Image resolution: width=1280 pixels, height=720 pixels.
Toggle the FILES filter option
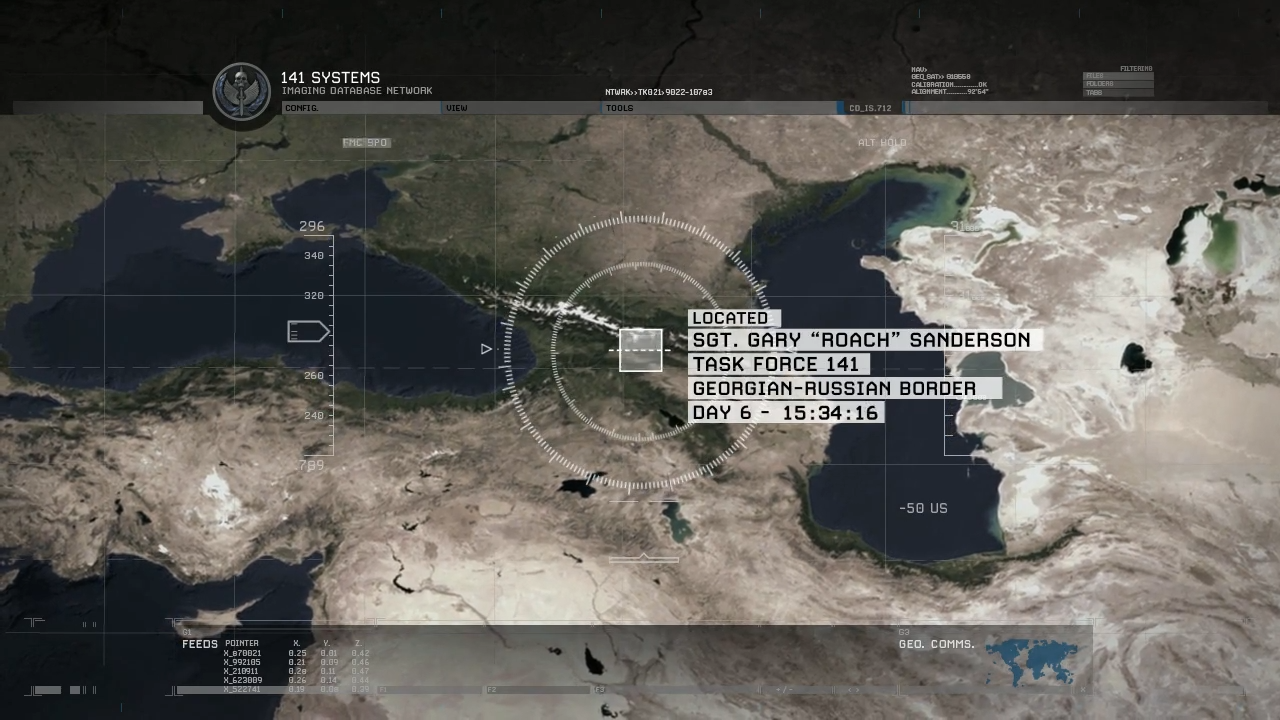click(1118, 76)
